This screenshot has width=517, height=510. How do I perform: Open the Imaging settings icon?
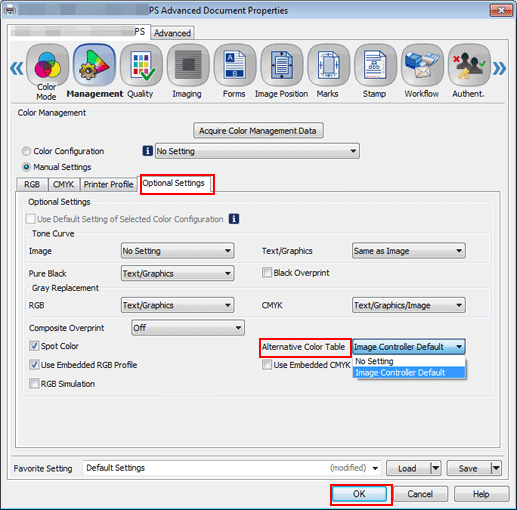point(188,65)
